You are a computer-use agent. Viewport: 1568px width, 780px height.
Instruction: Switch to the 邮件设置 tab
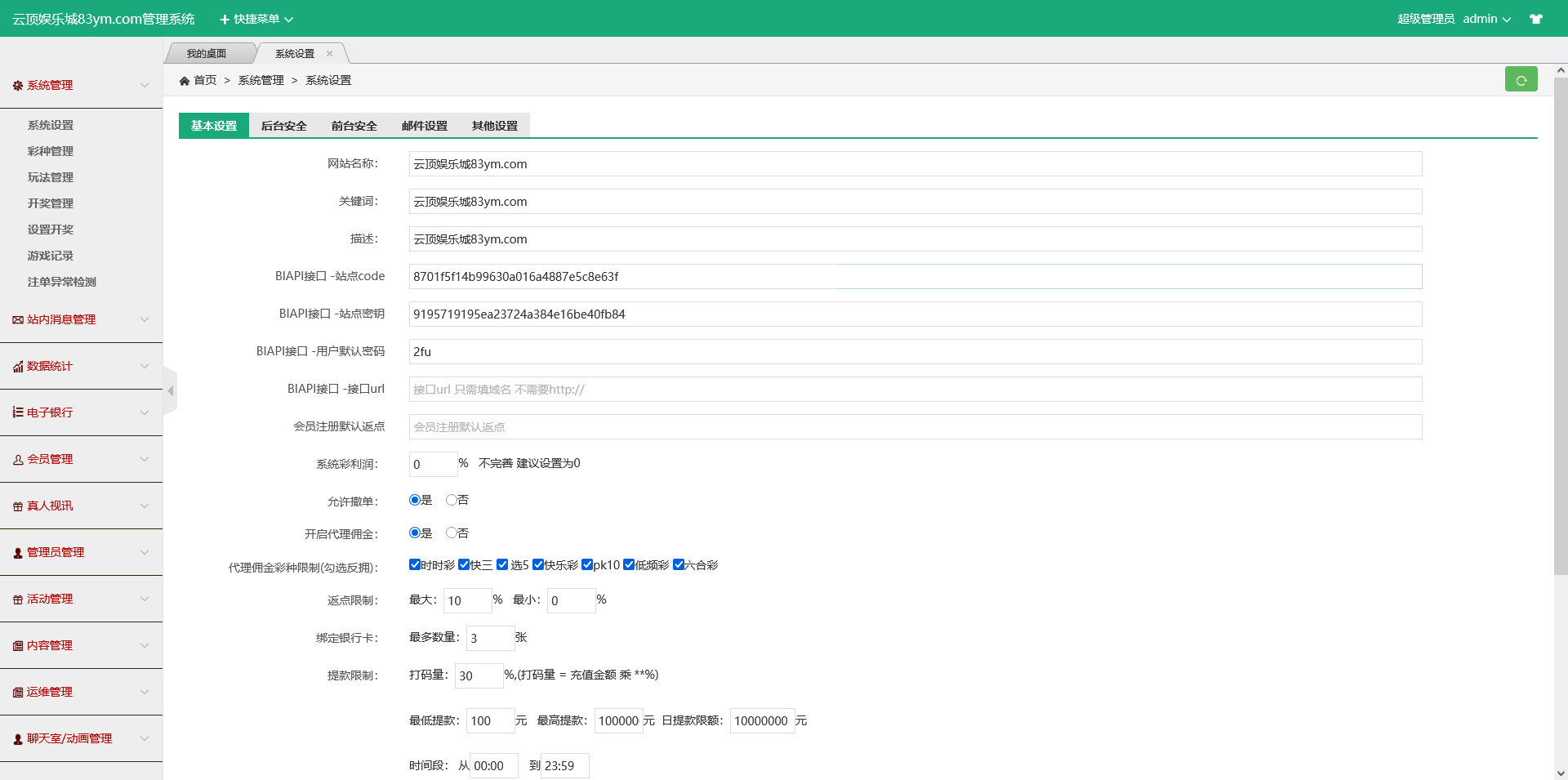click(424, 126)
